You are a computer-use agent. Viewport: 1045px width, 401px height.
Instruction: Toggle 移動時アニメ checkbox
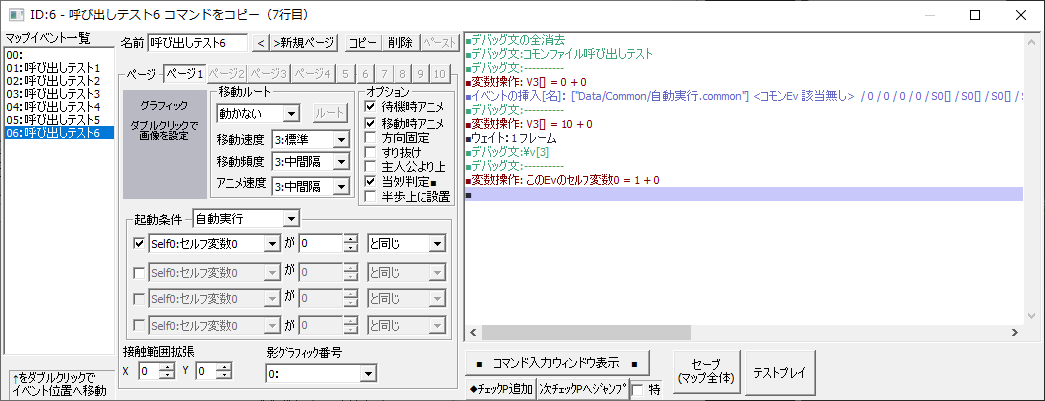pos(370,123)
